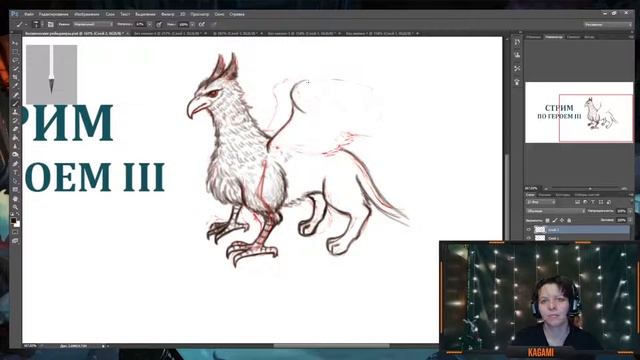Image resolution: width=640 pixels, height=360 pixels.
Task: Open the layer Opacity slider arrow
Action: click(630, 211)
